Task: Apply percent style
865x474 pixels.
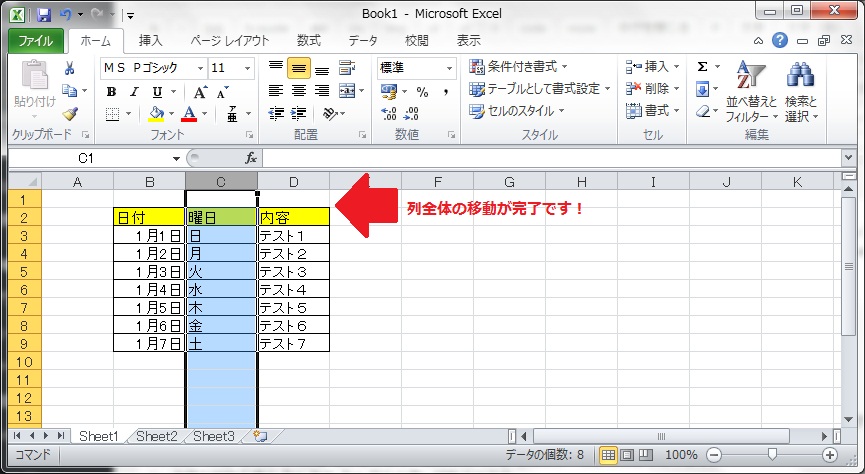Action: (x=423, y=92)
